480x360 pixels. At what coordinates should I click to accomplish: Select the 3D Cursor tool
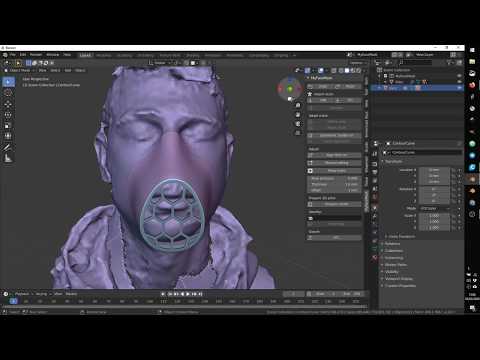point(8,93)
